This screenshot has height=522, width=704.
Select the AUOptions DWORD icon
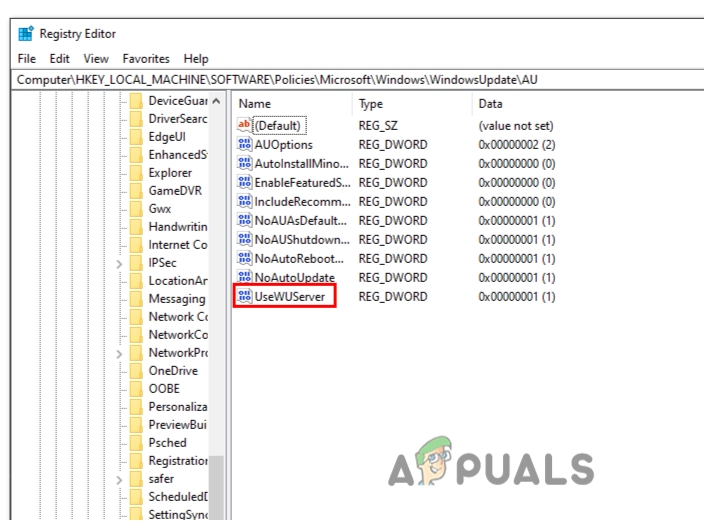244,144
